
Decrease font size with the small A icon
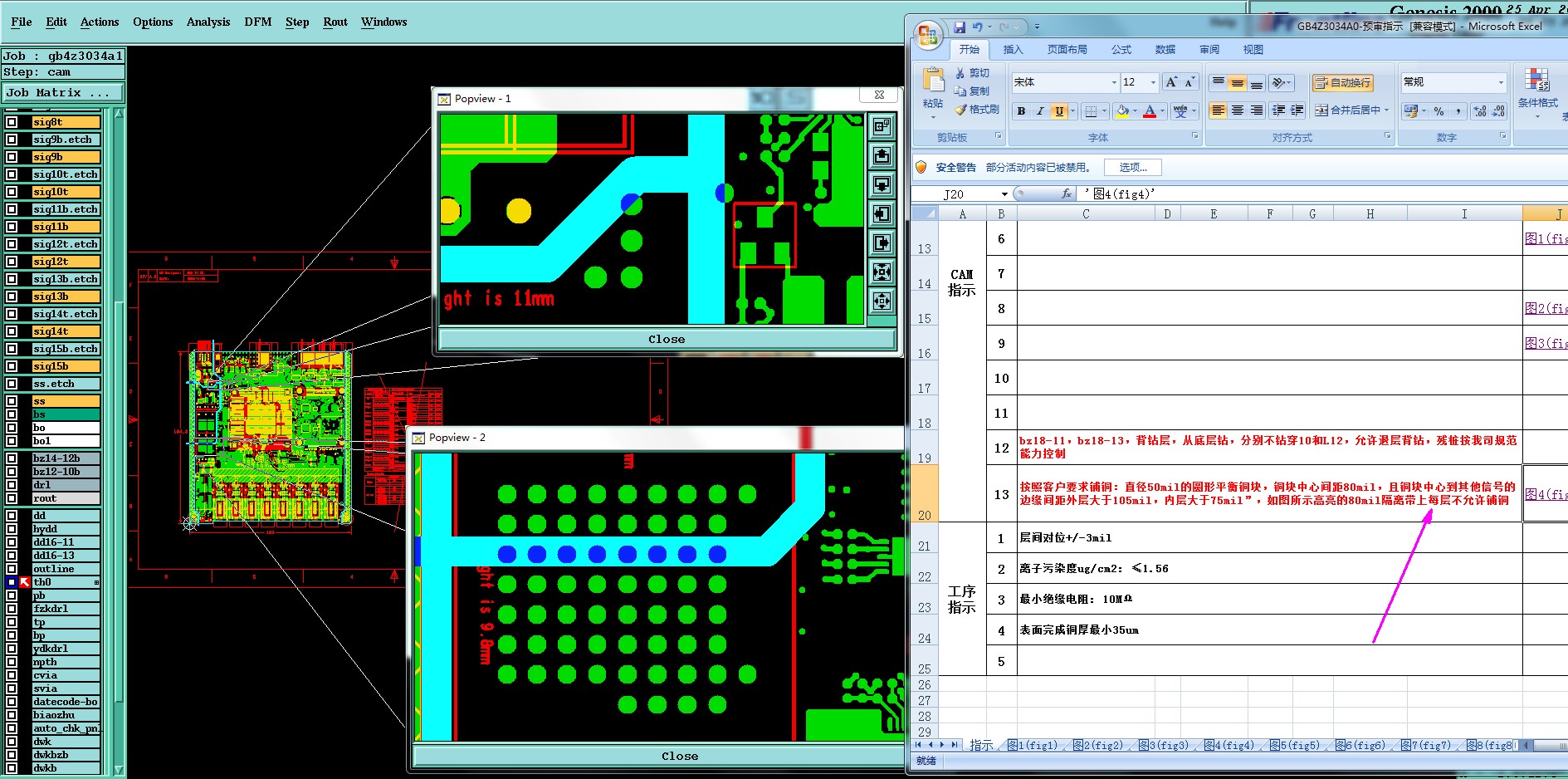tap(1189, 82)
